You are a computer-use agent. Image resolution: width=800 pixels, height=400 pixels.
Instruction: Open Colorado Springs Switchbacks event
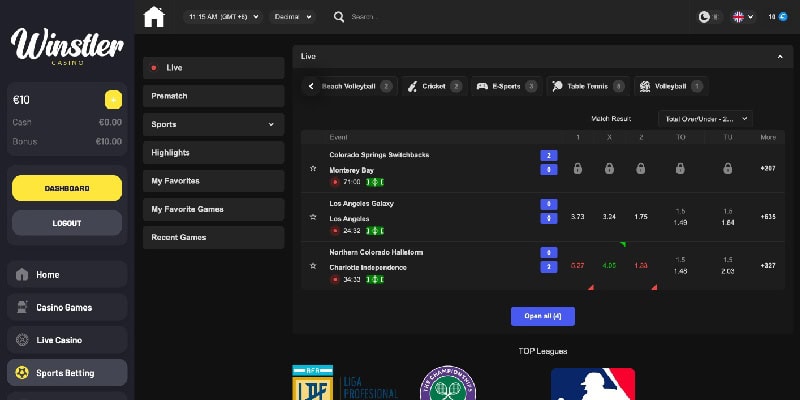click(379, 155)
